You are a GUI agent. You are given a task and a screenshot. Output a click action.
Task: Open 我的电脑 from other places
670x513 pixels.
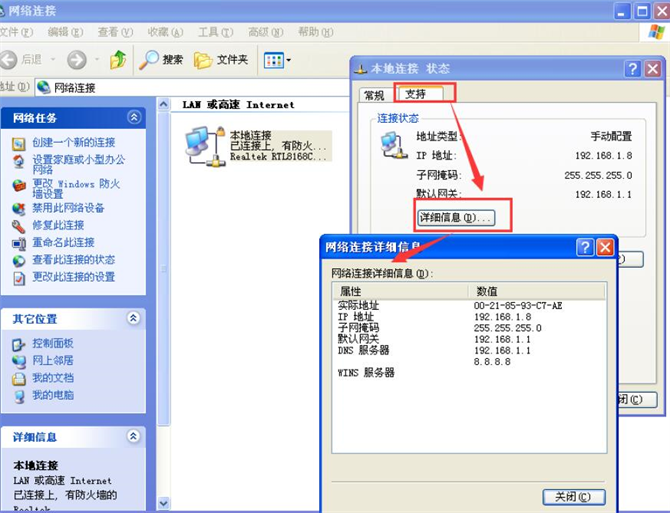click(53, 395)
